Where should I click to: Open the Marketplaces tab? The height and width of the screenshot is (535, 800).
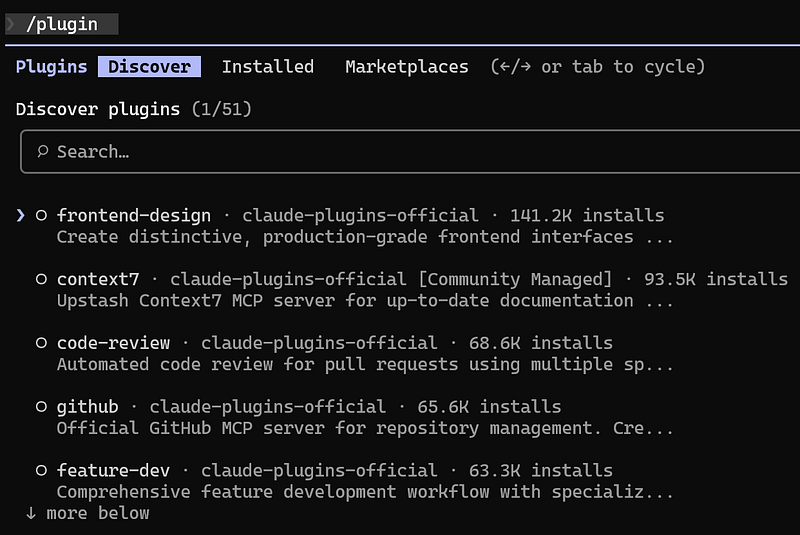click(406, 67)
